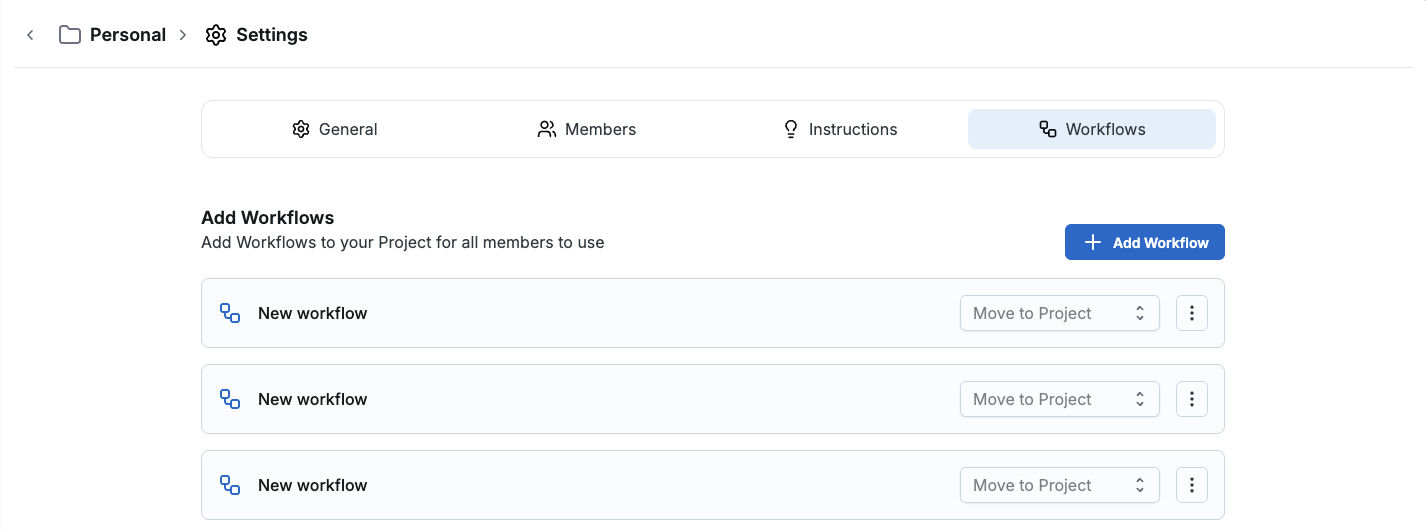Select the first New workflow row

coord(600,313)
